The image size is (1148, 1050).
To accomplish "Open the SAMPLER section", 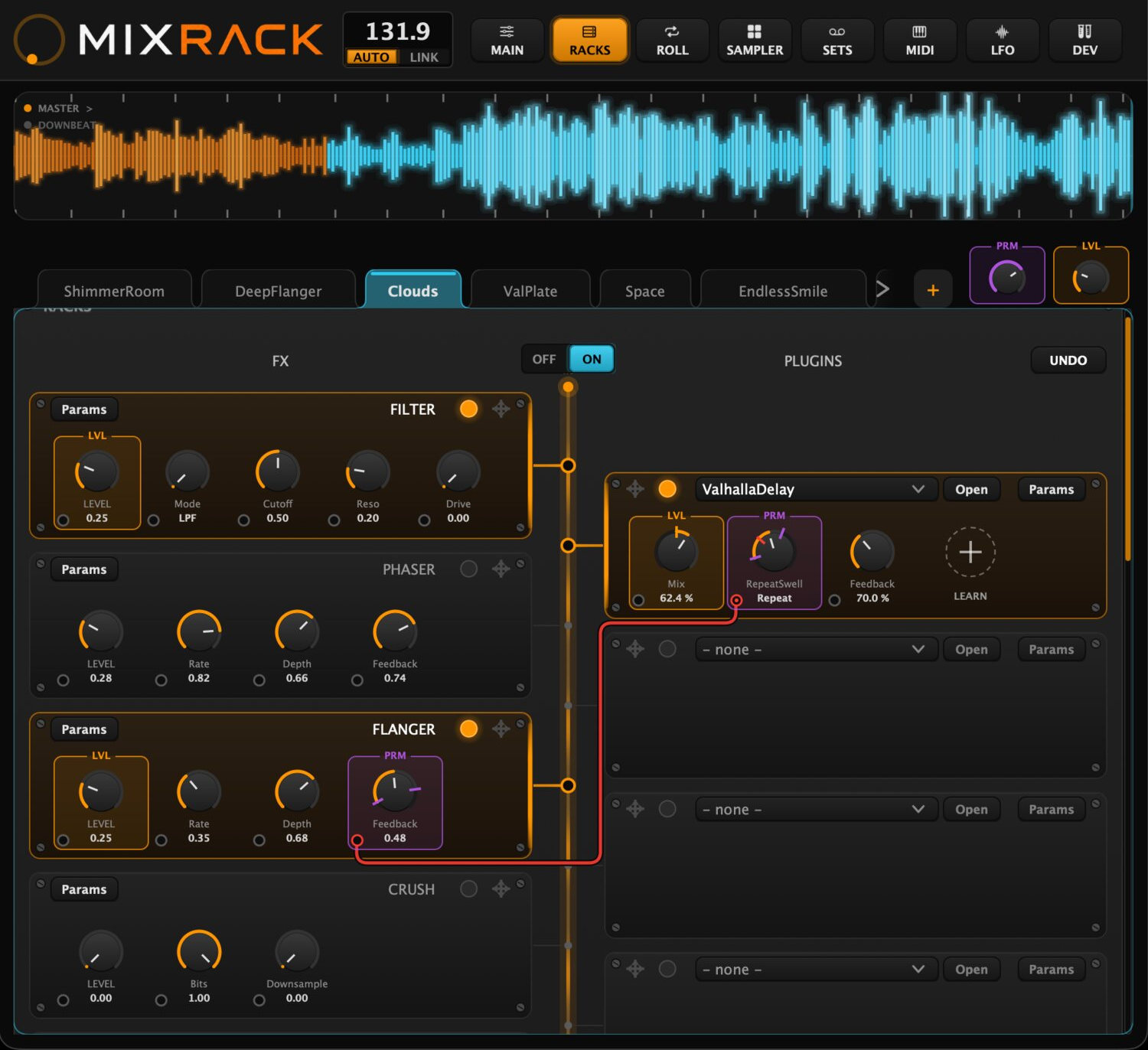I will (x=755, y=41).
